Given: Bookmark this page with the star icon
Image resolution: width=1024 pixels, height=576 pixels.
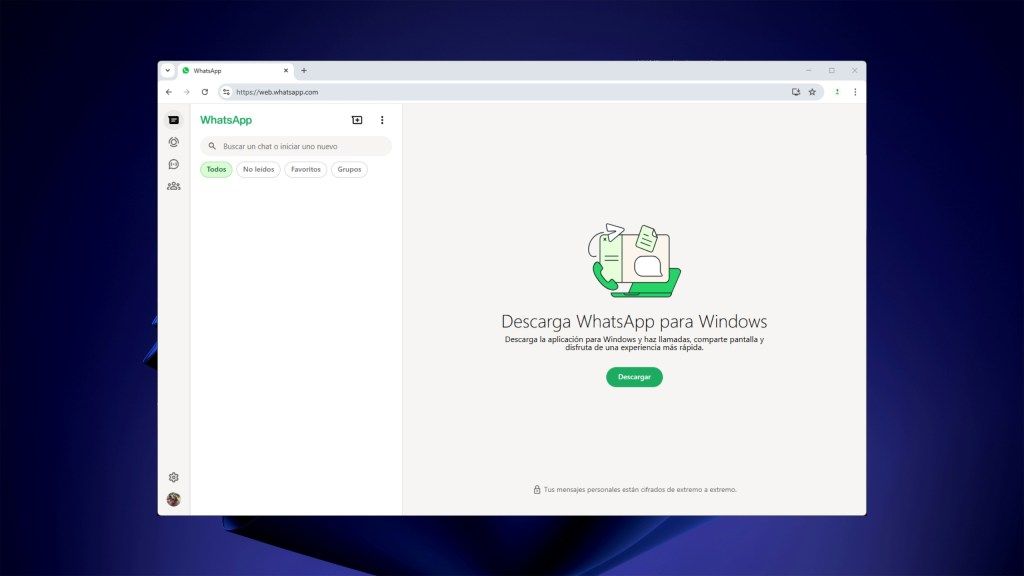Looking at the screenshot, I should [x=812, y=92].
